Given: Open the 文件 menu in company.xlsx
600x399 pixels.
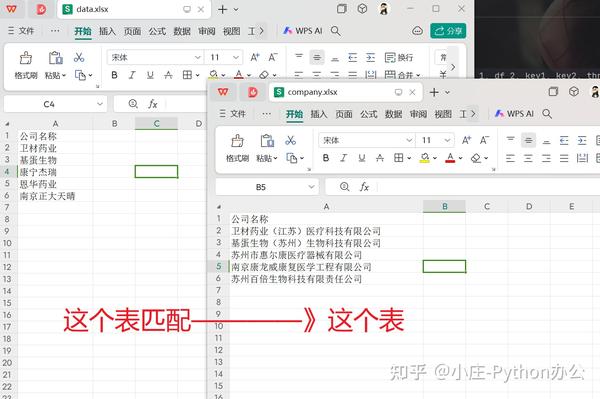Looking at the screenshot, I should (233, 114).
